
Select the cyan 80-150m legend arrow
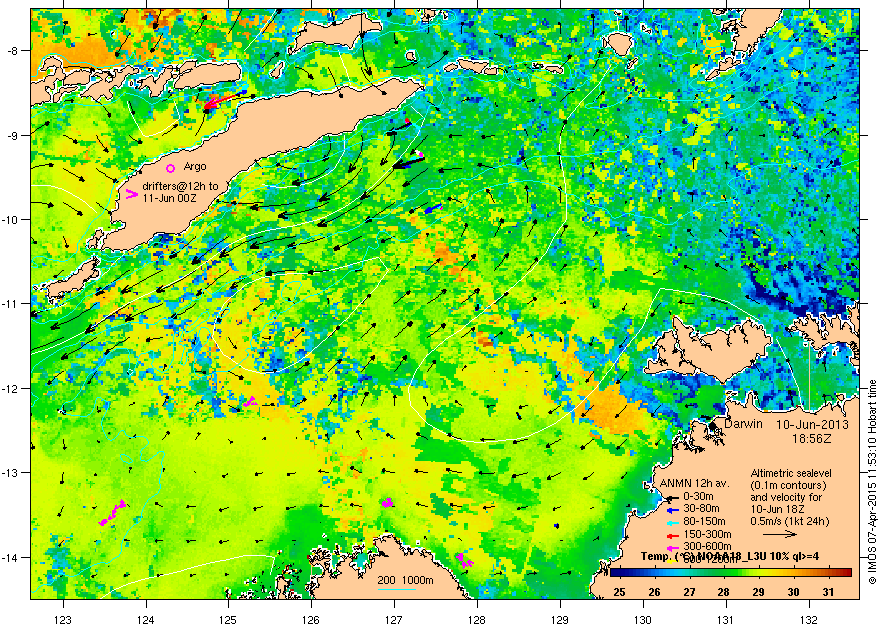pos(673,522)
